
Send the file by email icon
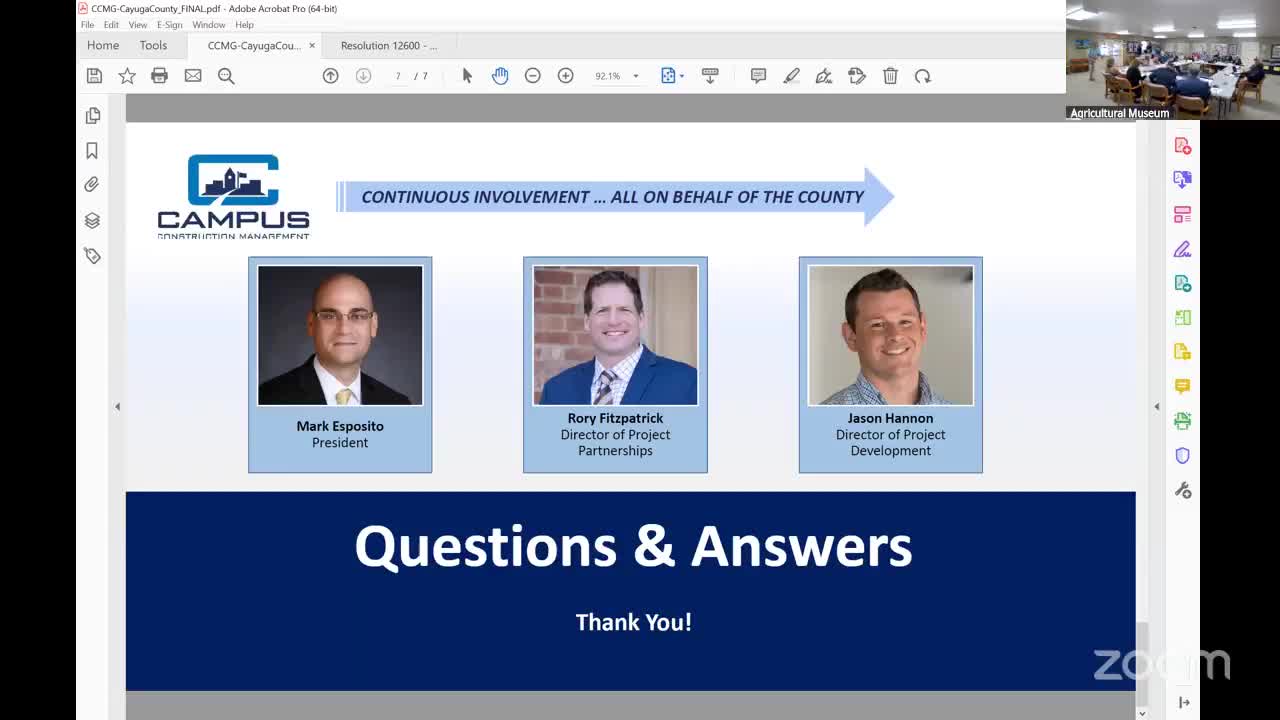click(193, 76)
